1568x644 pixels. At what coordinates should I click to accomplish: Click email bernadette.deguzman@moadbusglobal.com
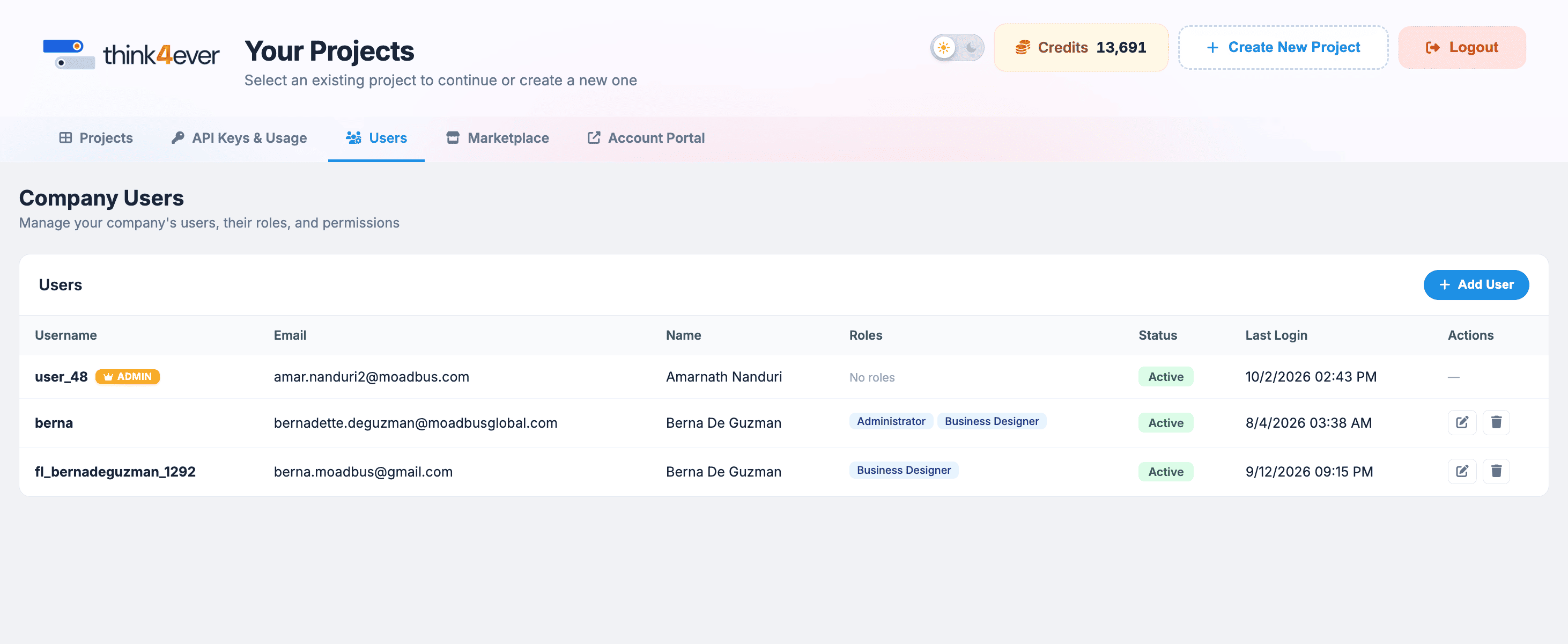[416, 423]
